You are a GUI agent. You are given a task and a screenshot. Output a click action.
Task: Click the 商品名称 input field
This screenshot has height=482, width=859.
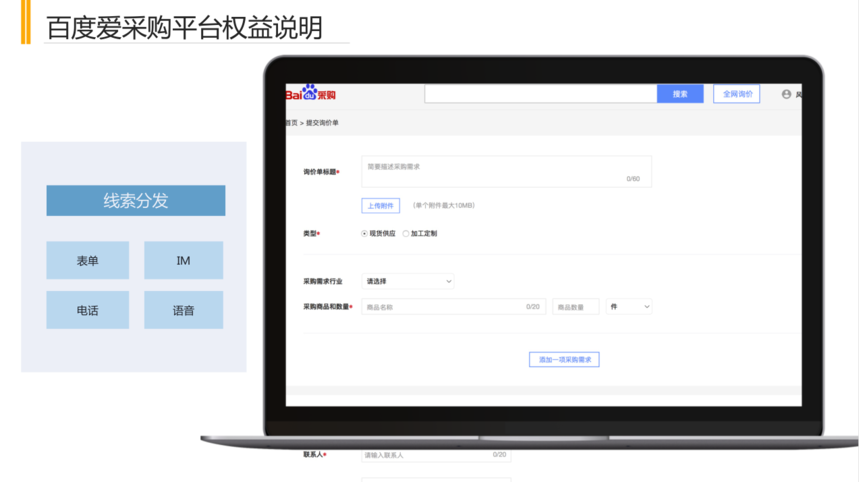(x=454, y=307)
